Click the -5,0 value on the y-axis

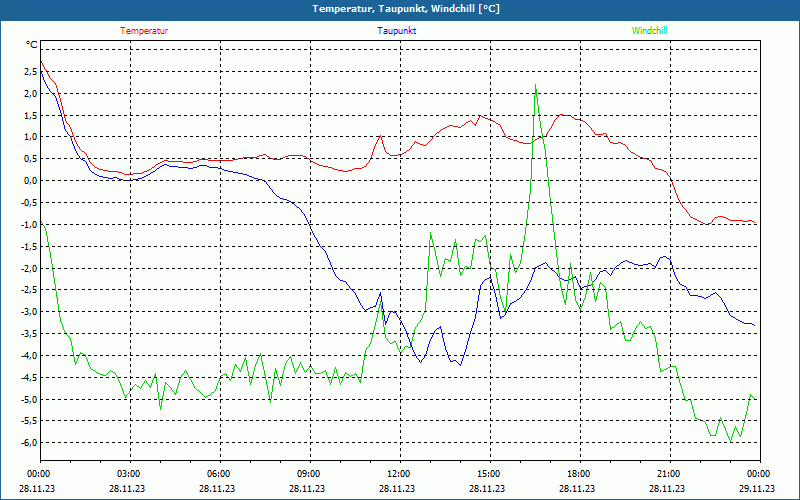[x=29, y=399]
